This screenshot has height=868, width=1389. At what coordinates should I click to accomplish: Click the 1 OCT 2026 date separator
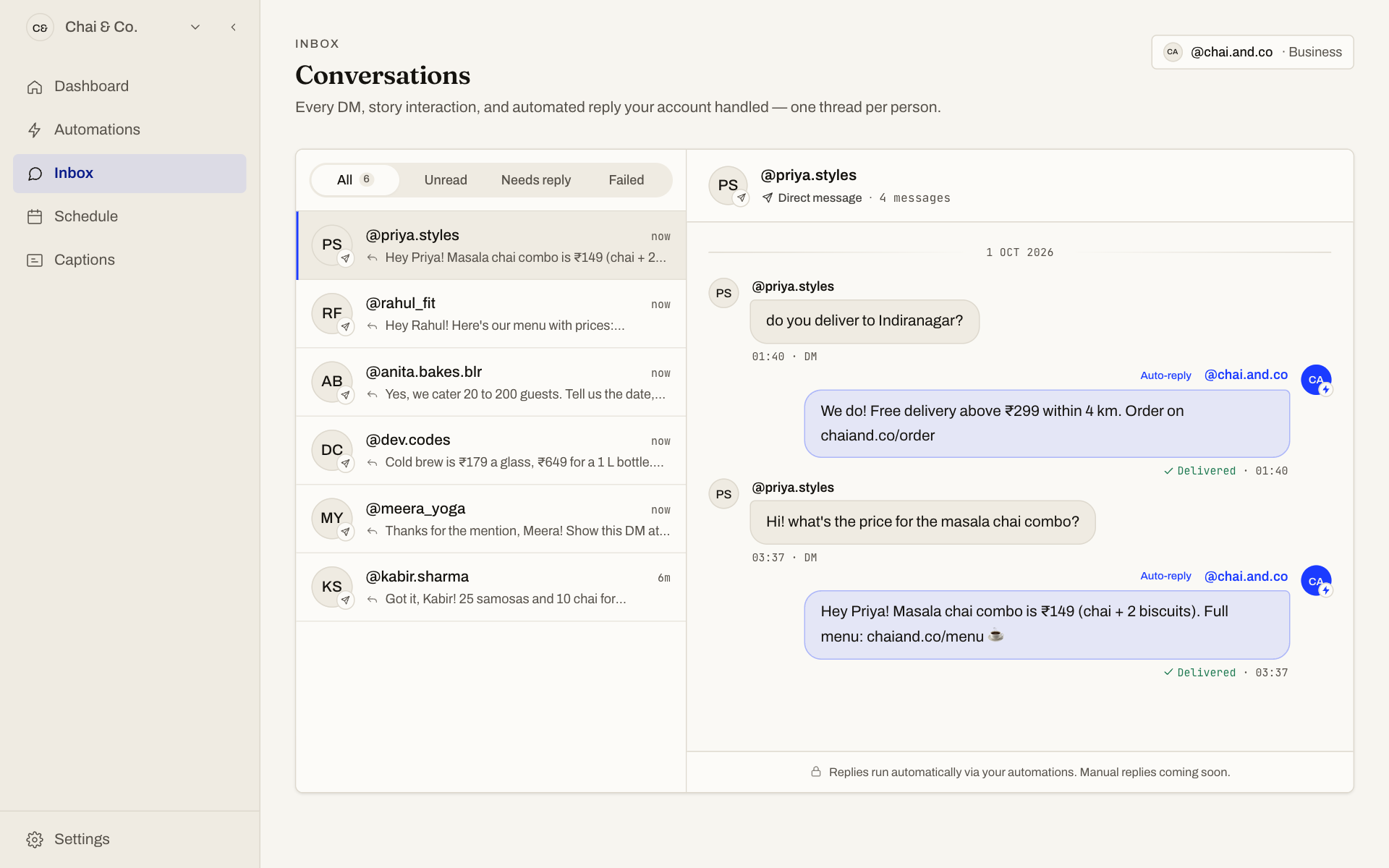click(x=1019, y=252)
